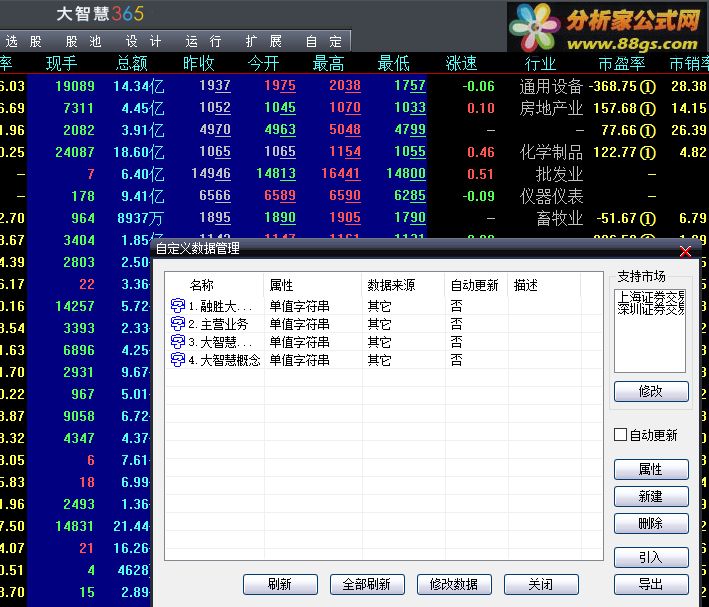Screen dimensions: 709x607
Task: Click the ① icon next to 157.68
Action: pos(648,109)
